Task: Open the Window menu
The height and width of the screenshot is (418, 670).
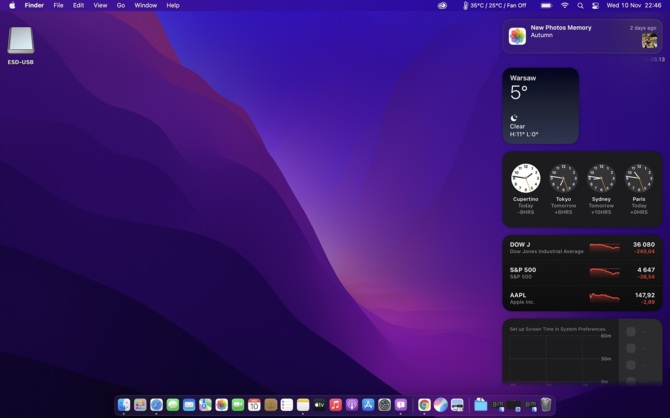Action: pyautogui.click(x=145, y=5)
